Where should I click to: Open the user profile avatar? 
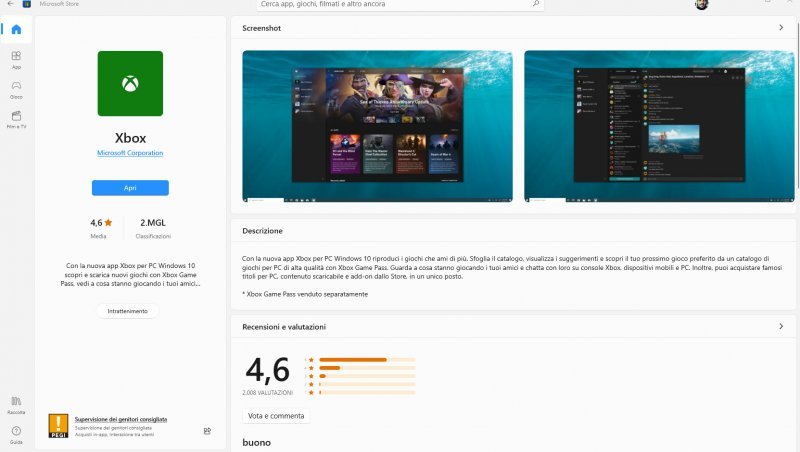pos(702,4)
